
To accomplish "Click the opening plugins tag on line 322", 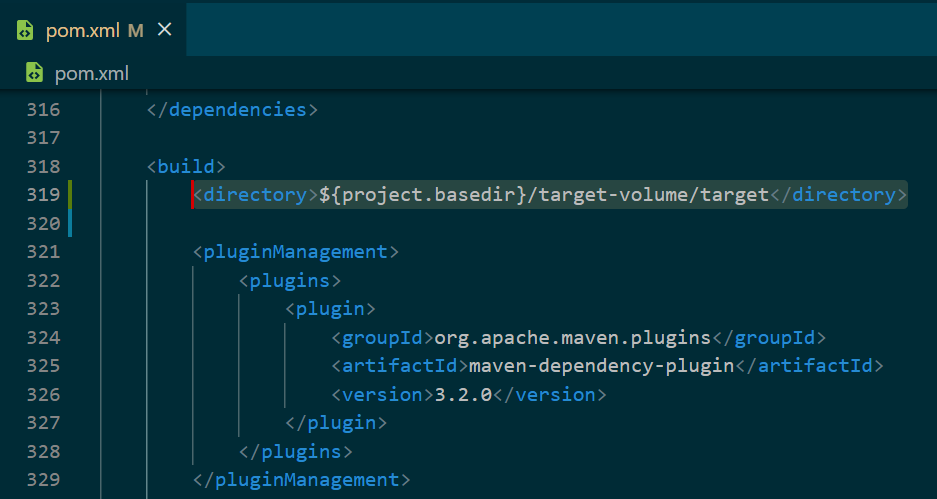I will [x=290, y=280].
